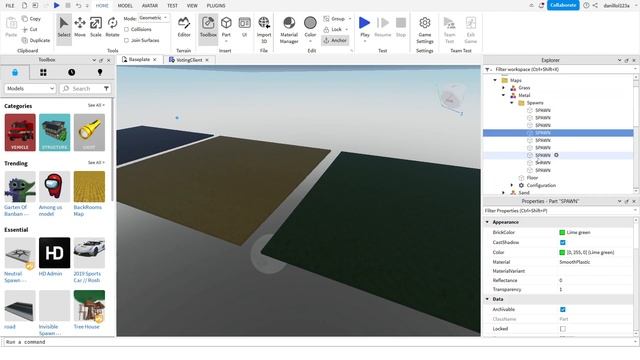The height and width of the screenshot is (360, 640).
Task: Check the Locked property checkbox
Action: (x=562, y=329)
